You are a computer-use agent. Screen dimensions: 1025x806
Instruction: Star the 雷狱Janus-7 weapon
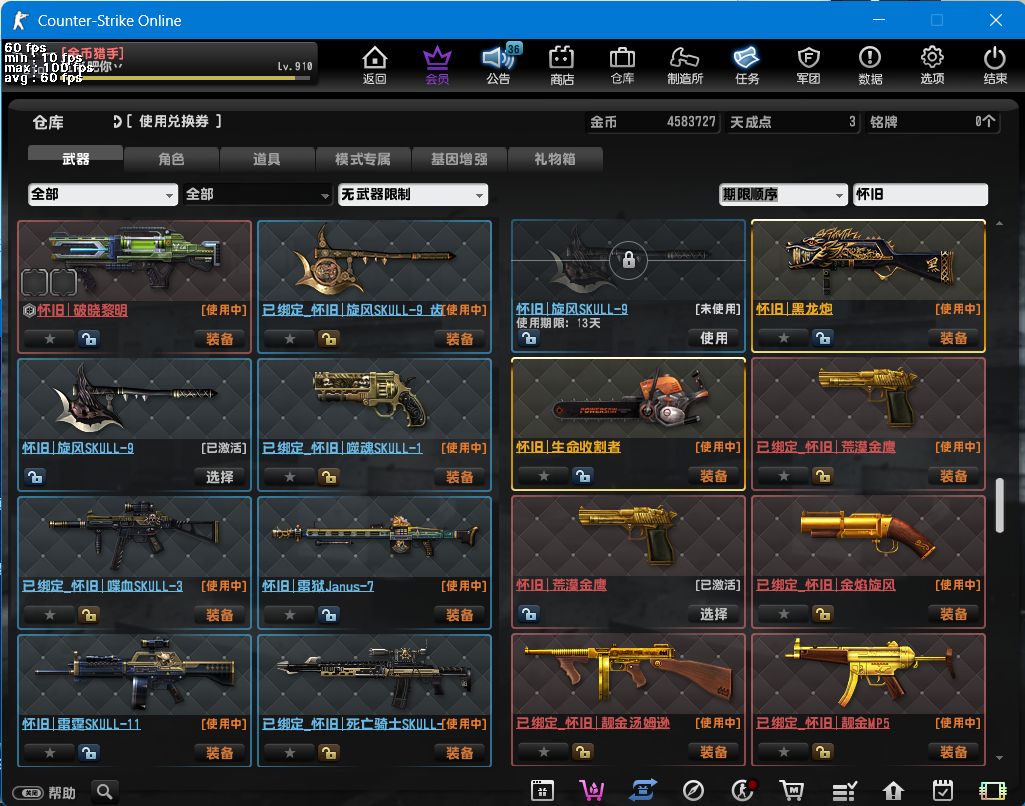coord(290,614)
